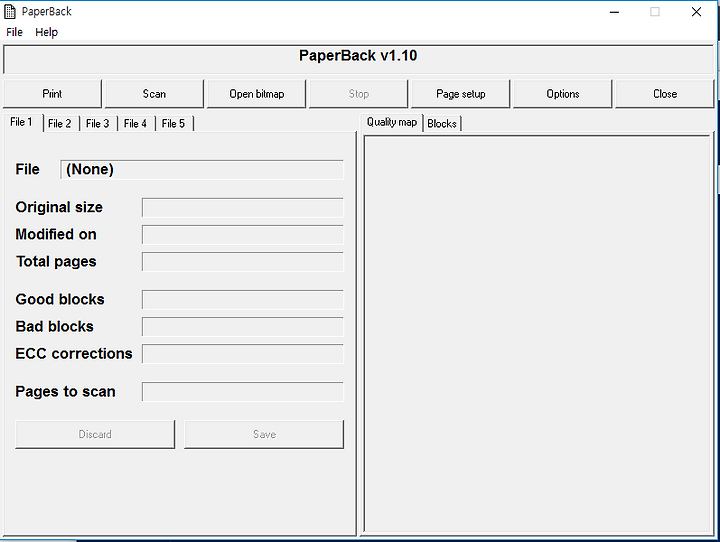Image resolution: width=720 pixels, height=542 pixels.
Task: Select the File 1 tab
Action: tap(22, 122)
